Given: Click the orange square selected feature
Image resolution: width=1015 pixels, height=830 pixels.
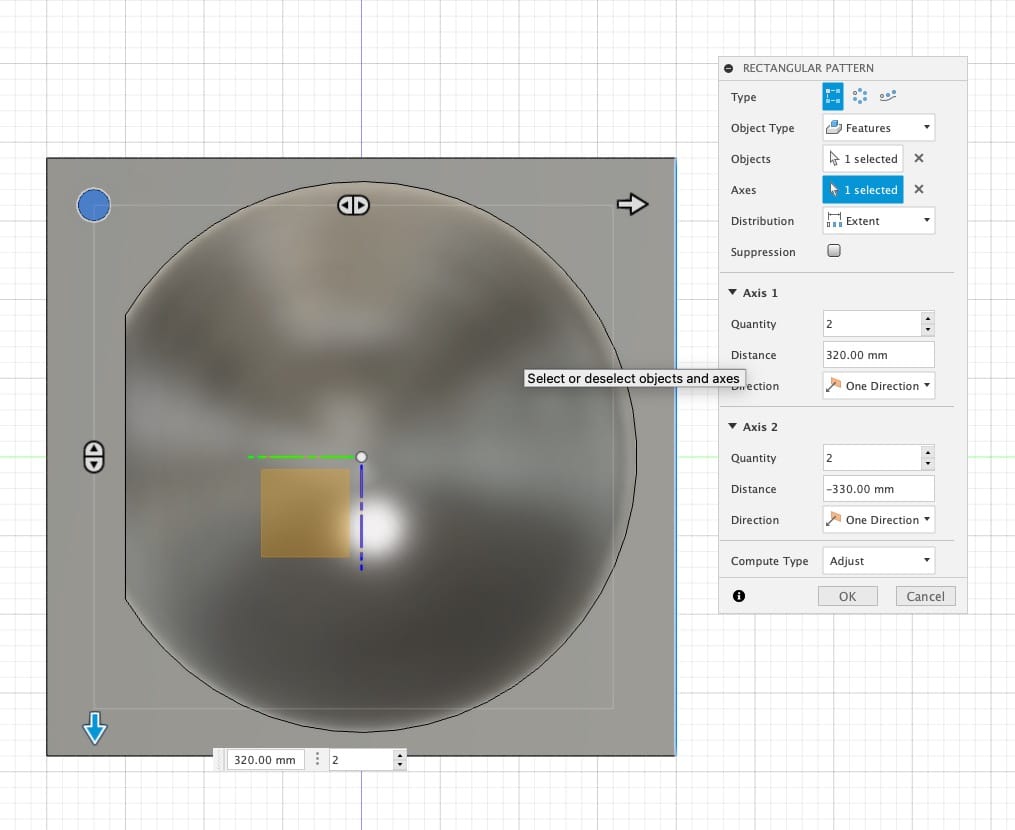Looking at the screenshot, I should [305, 513].
